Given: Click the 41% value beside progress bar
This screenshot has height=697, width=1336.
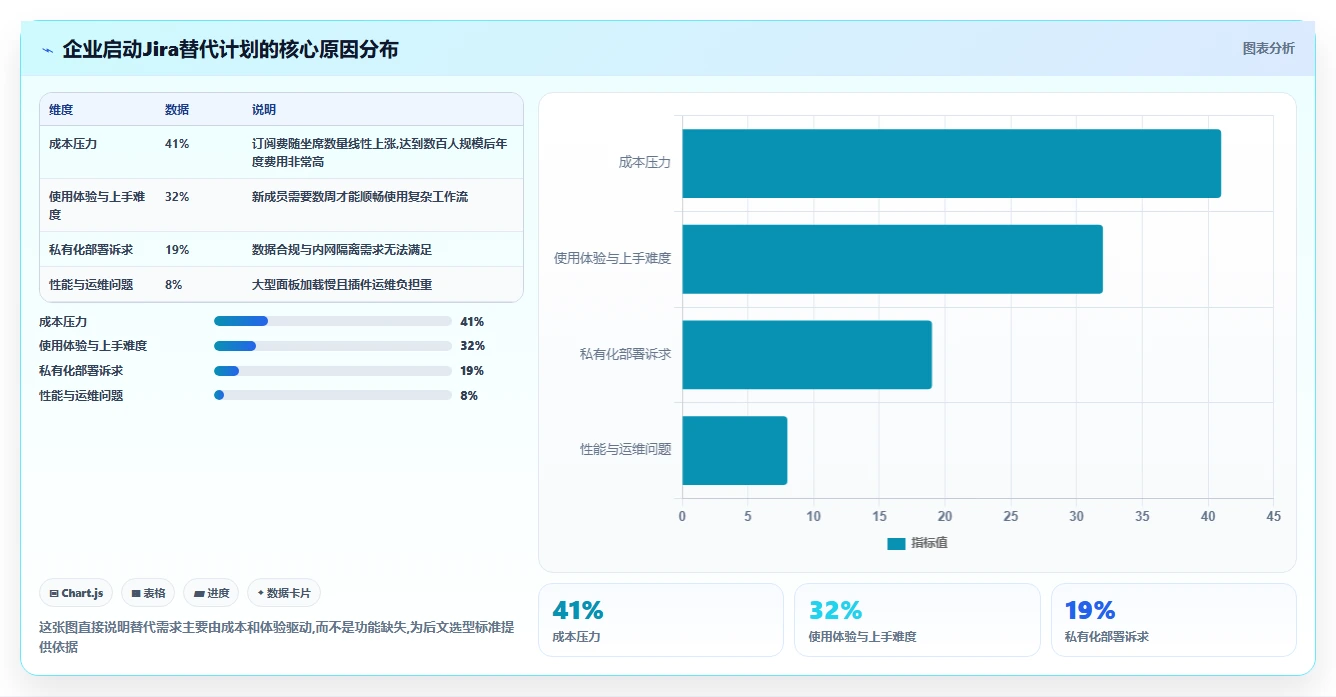Looking at the screenshot, I should click(472, 322).
